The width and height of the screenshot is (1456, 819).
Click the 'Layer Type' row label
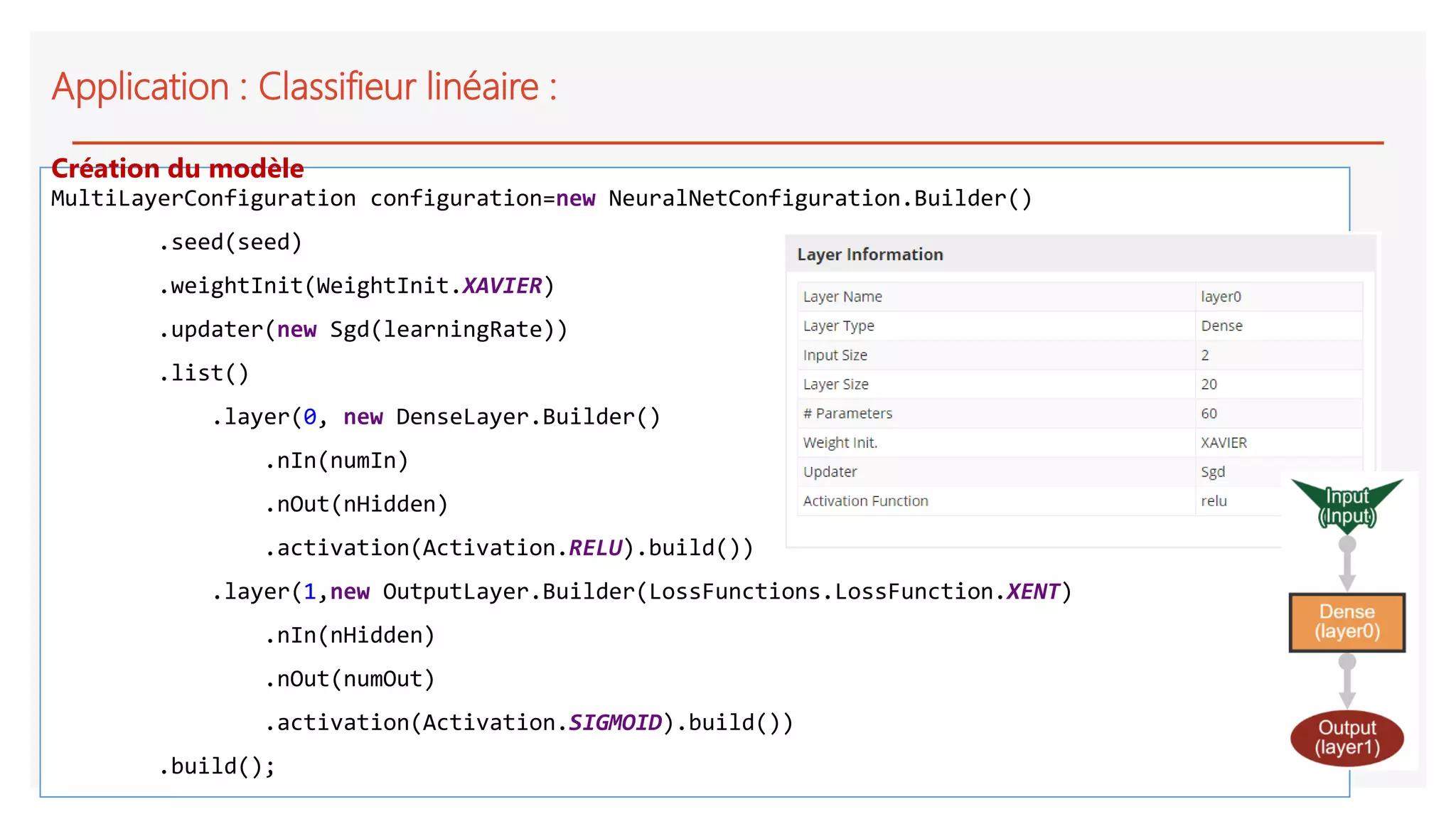(839, 326)
